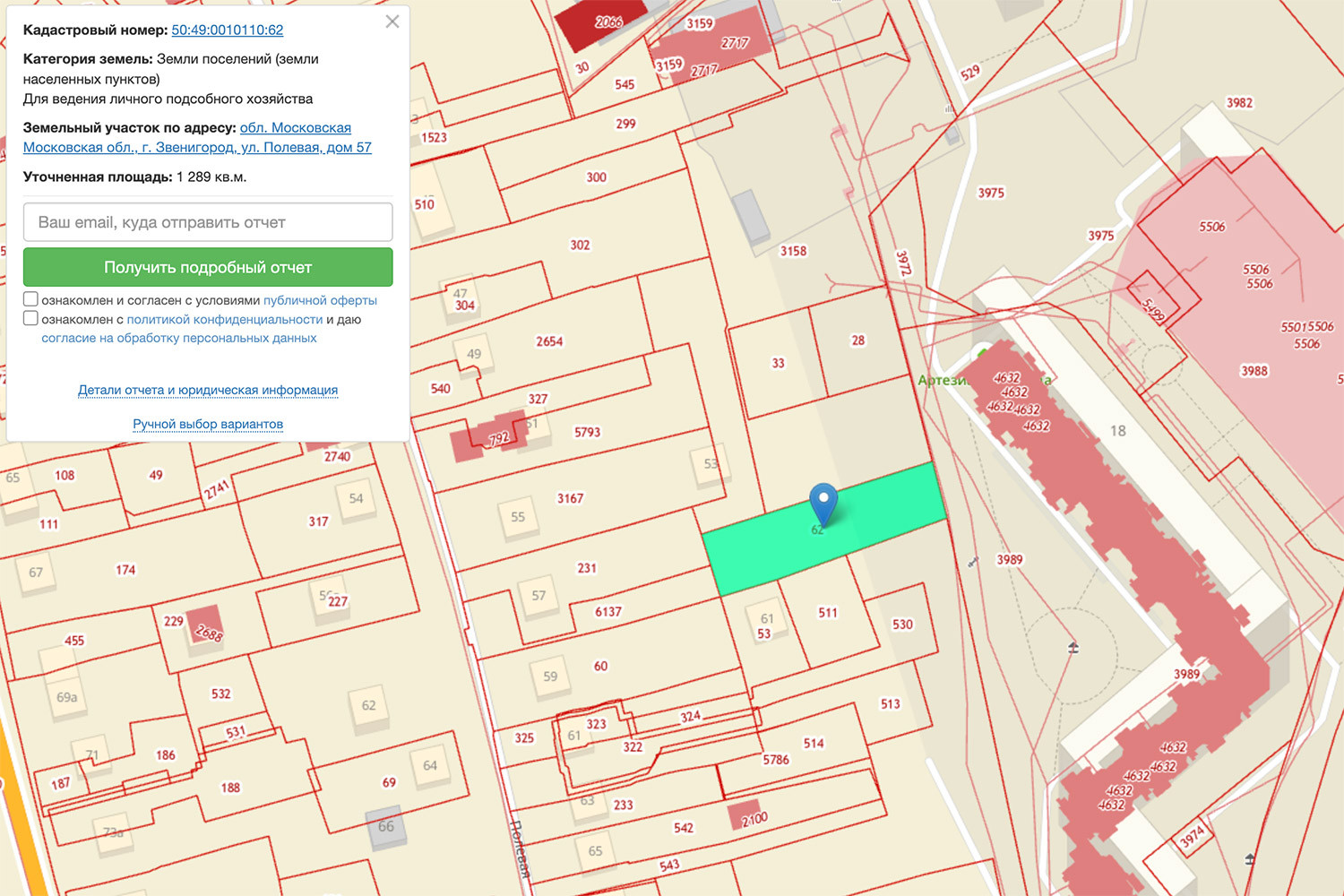Screen dimensions: 1344x896
Task: Select parcel 188 on the map
Action: click(230, 788)
